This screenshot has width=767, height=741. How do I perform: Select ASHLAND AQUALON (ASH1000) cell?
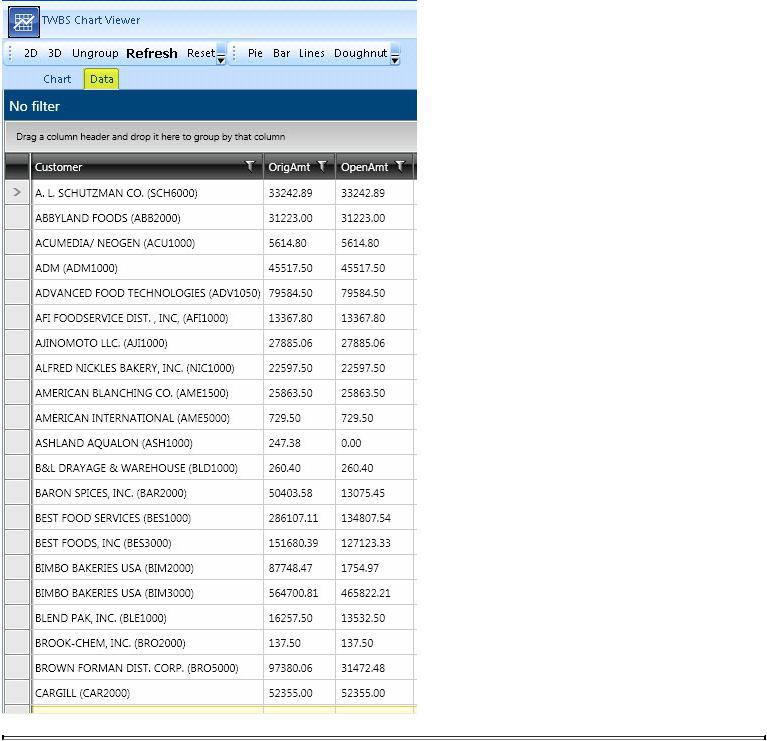(x=147, y=443)
